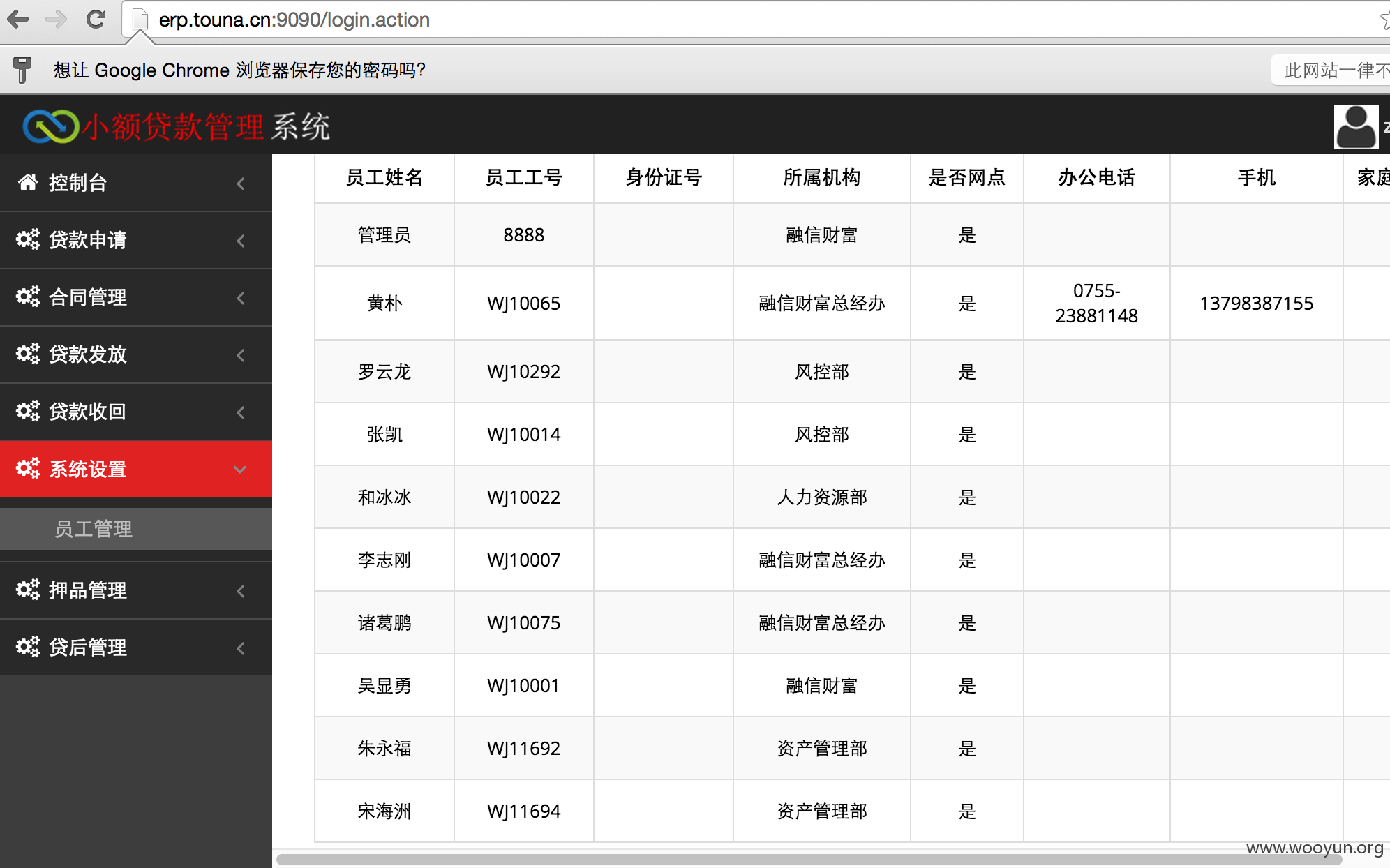
Task: Reload the page with the refresh icon
Action: [x=96, y=19]
